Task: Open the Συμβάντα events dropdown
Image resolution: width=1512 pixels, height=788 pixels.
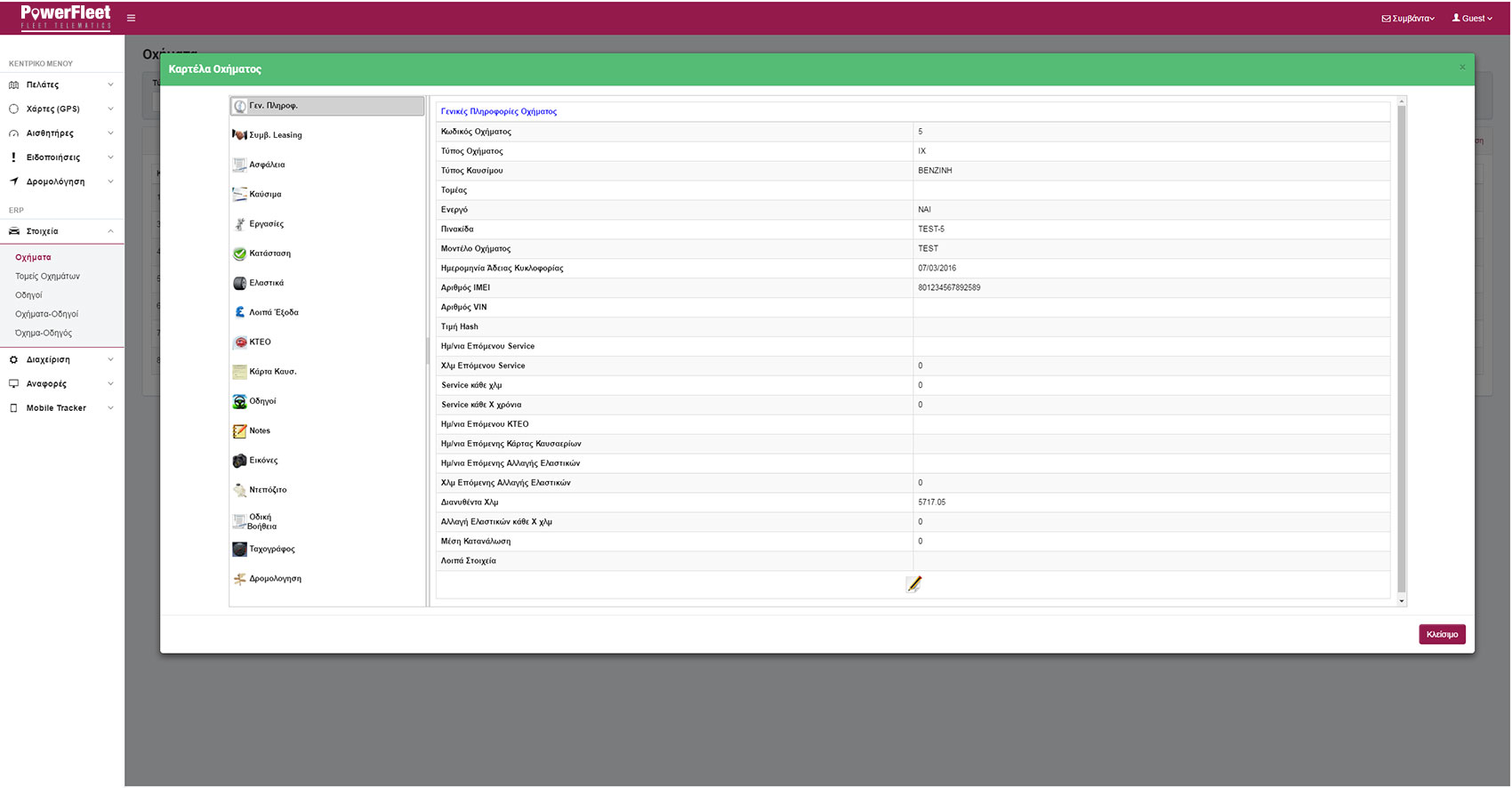Action: 1407,18
